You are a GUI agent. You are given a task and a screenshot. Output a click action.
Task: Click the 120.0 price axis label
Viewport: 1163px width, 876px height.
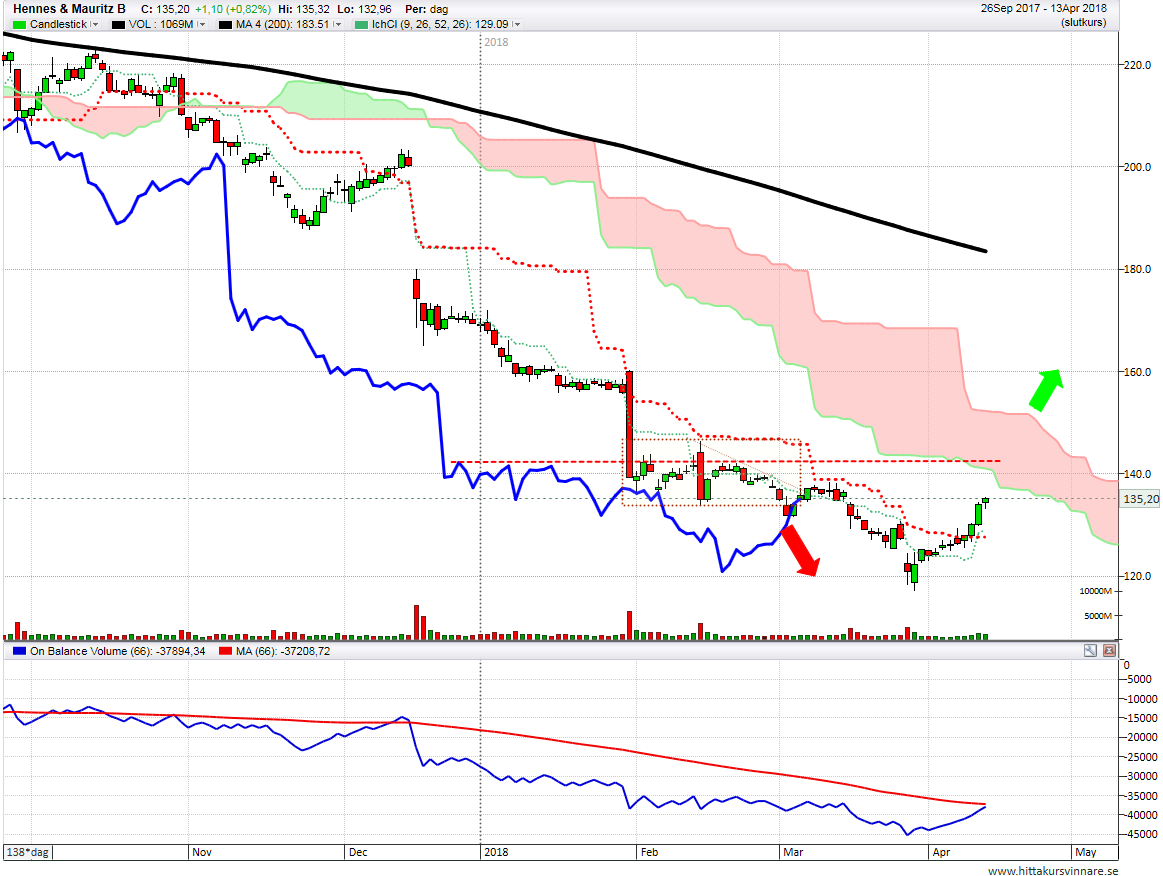coord(1137,576)
